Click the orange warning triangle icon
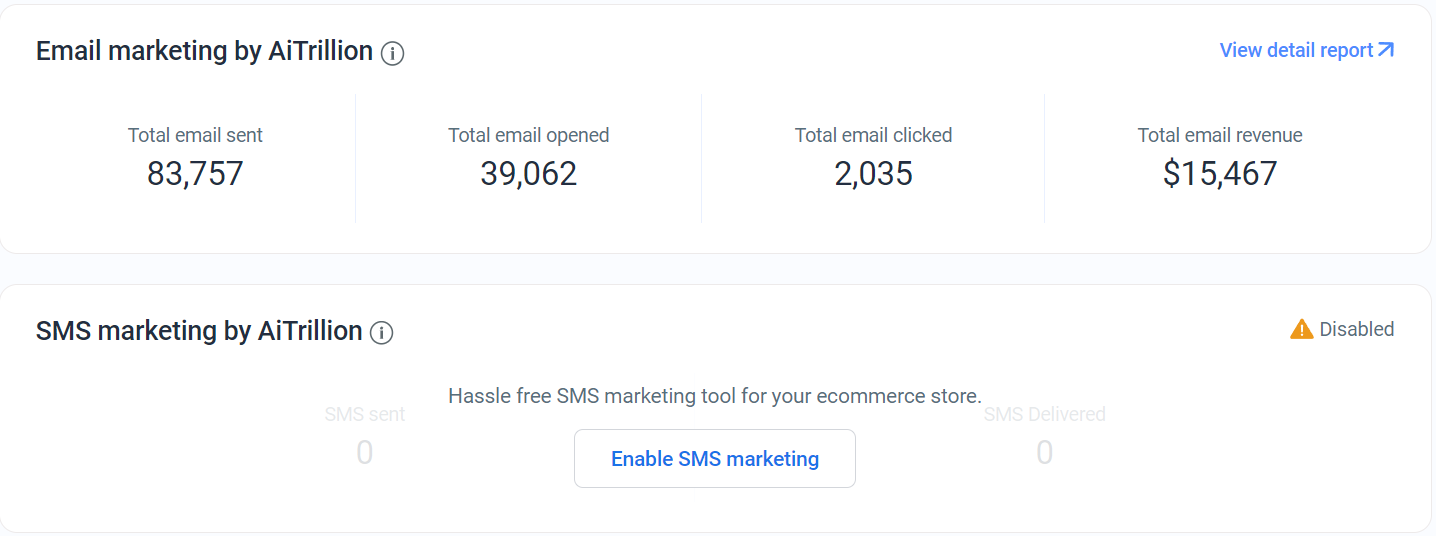The height and width of the screenshot is (536, 1436). pos(1301,329)
